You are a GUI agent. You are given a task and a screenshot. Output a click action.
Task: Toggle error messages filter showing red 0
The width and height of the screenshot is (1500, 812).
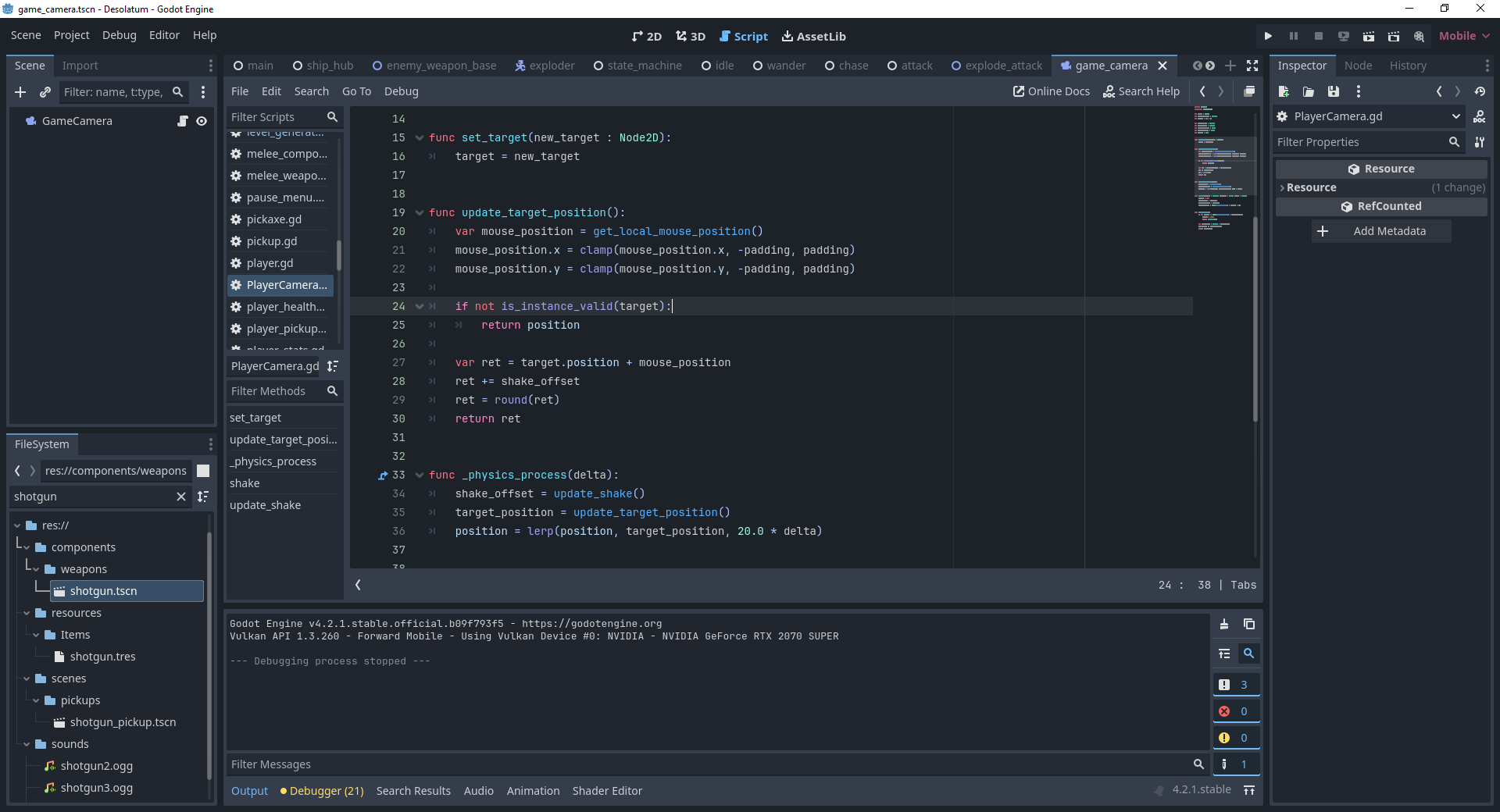pyautogui.click(x=1236, y=711)
